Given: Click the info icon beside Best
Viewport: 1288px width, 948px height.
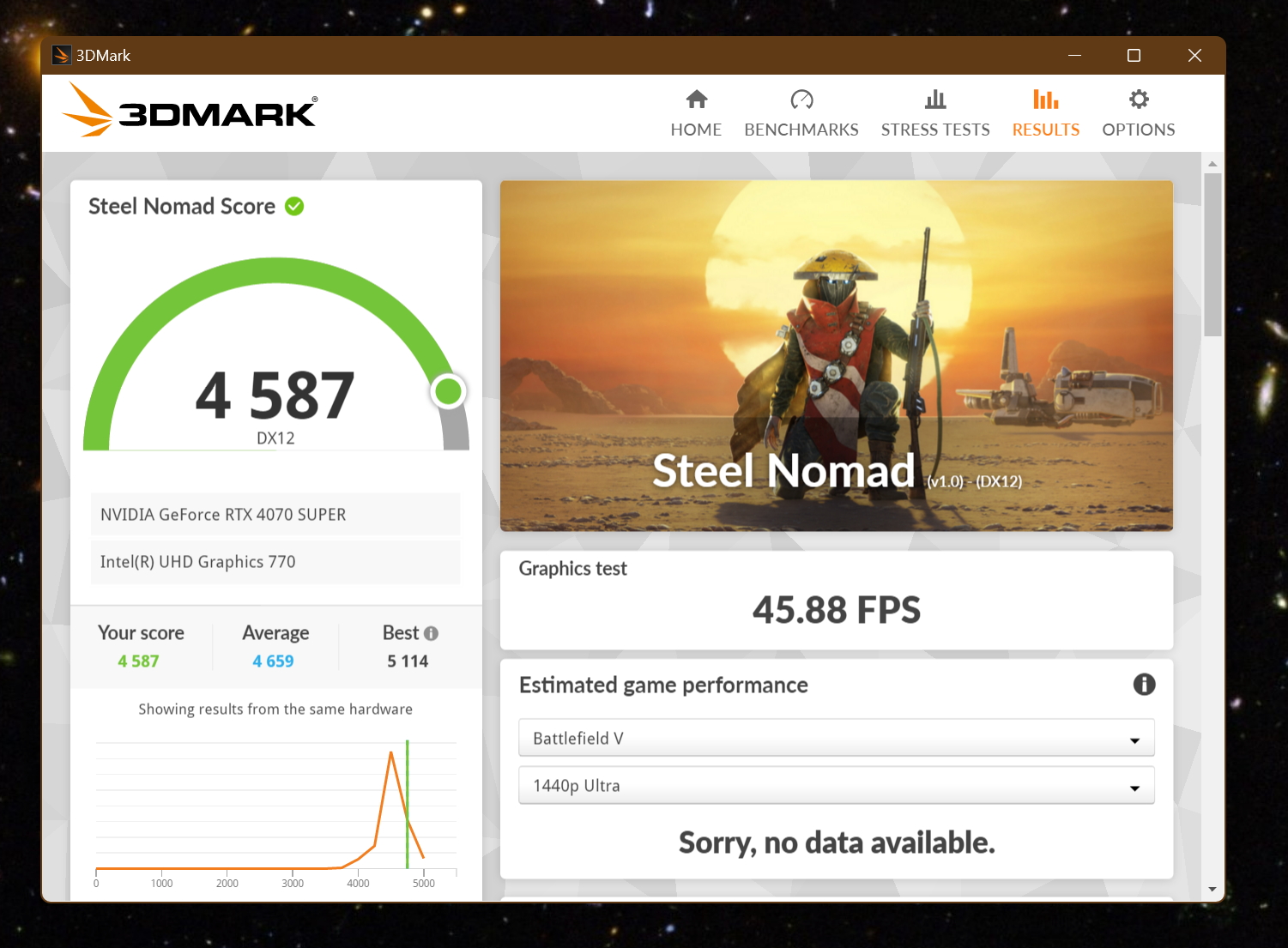Looking at the screenshot, I should pyautogui.click(x=432, y=633).
